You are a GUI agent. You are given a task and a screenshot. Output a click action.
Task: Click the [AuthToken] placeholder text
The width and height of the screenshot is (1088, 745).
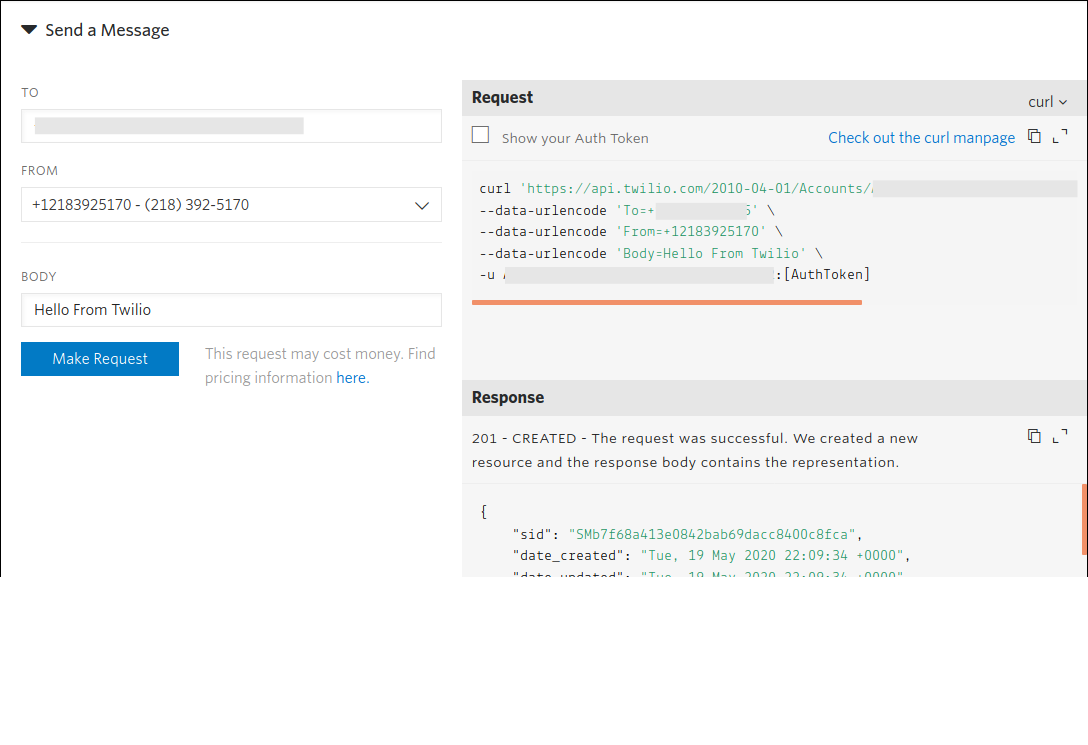click(826, 275)
